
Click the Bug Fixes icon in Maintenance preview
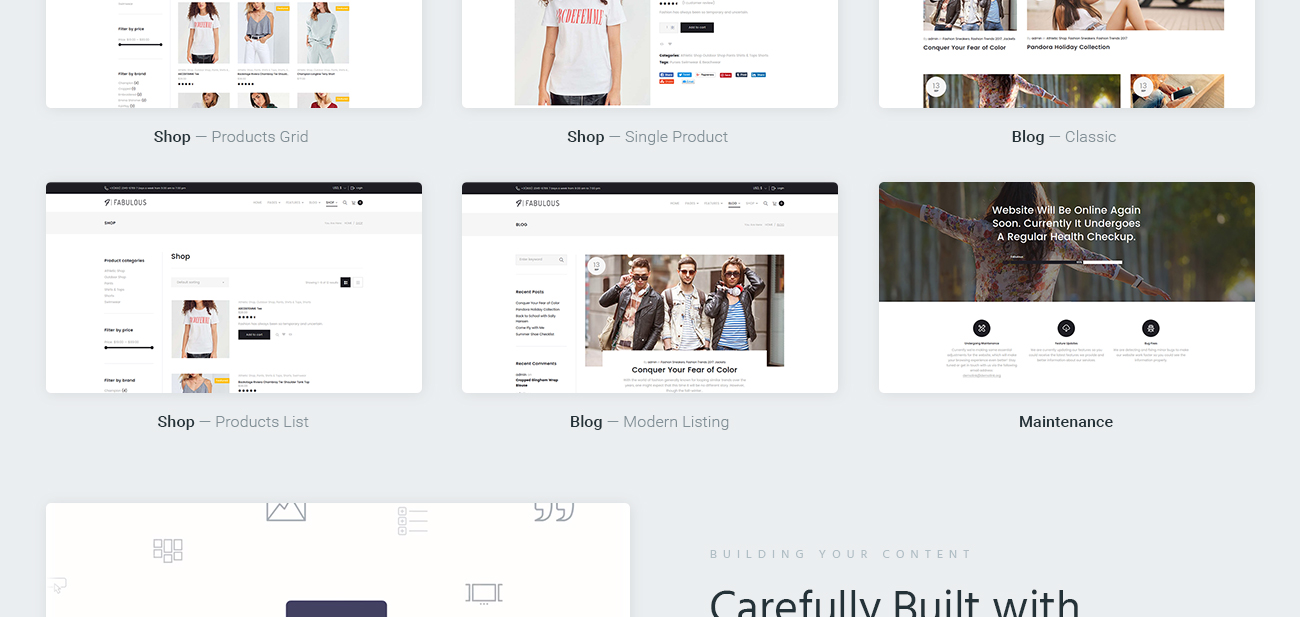pyautogui.click(x=1151, y=328)
